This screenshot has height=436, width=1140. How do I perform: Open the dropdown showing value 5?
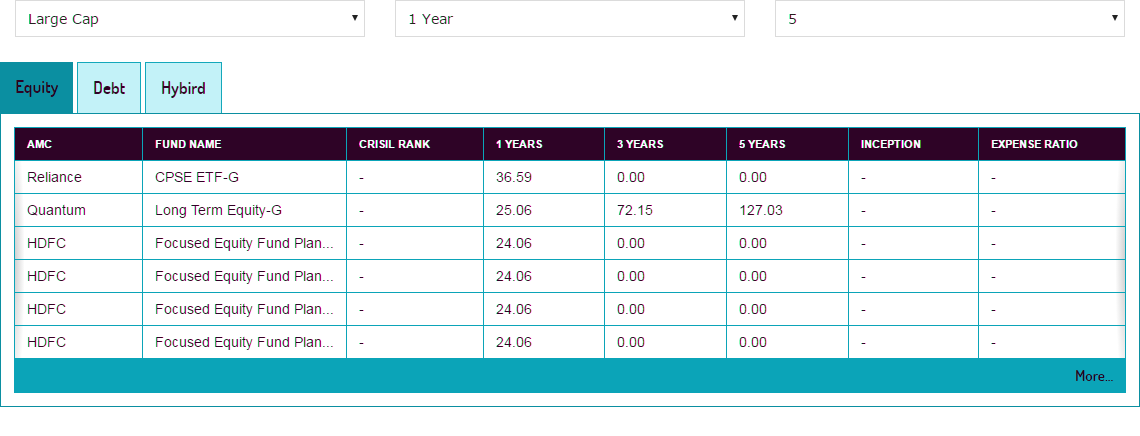click(949, 19)
